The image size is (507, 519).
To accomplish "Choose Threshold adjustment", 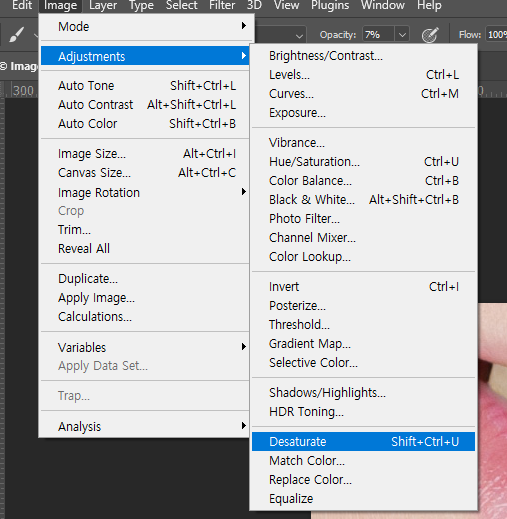I will click(363, 325).
